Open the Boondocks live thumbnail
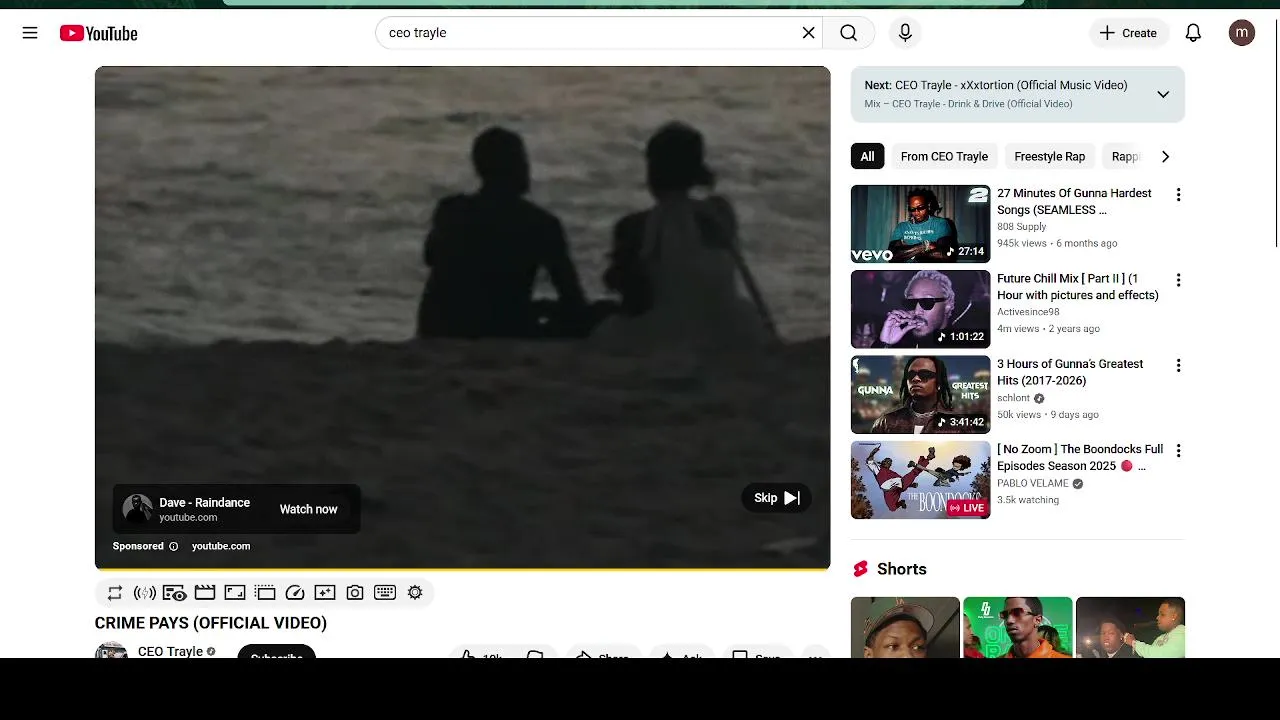The height and width of the screenshot is (720, 1280). click(920, 480)
